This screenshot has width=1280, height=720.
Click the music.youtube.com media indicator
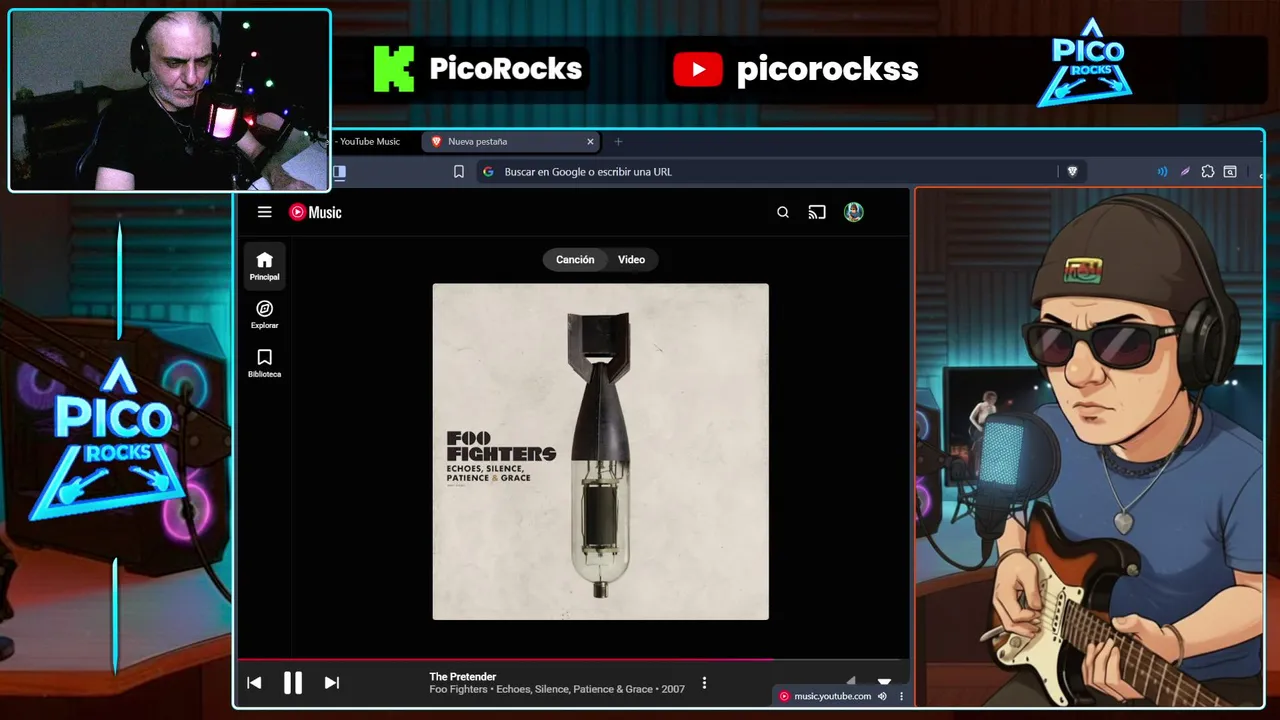click(825, 696)
